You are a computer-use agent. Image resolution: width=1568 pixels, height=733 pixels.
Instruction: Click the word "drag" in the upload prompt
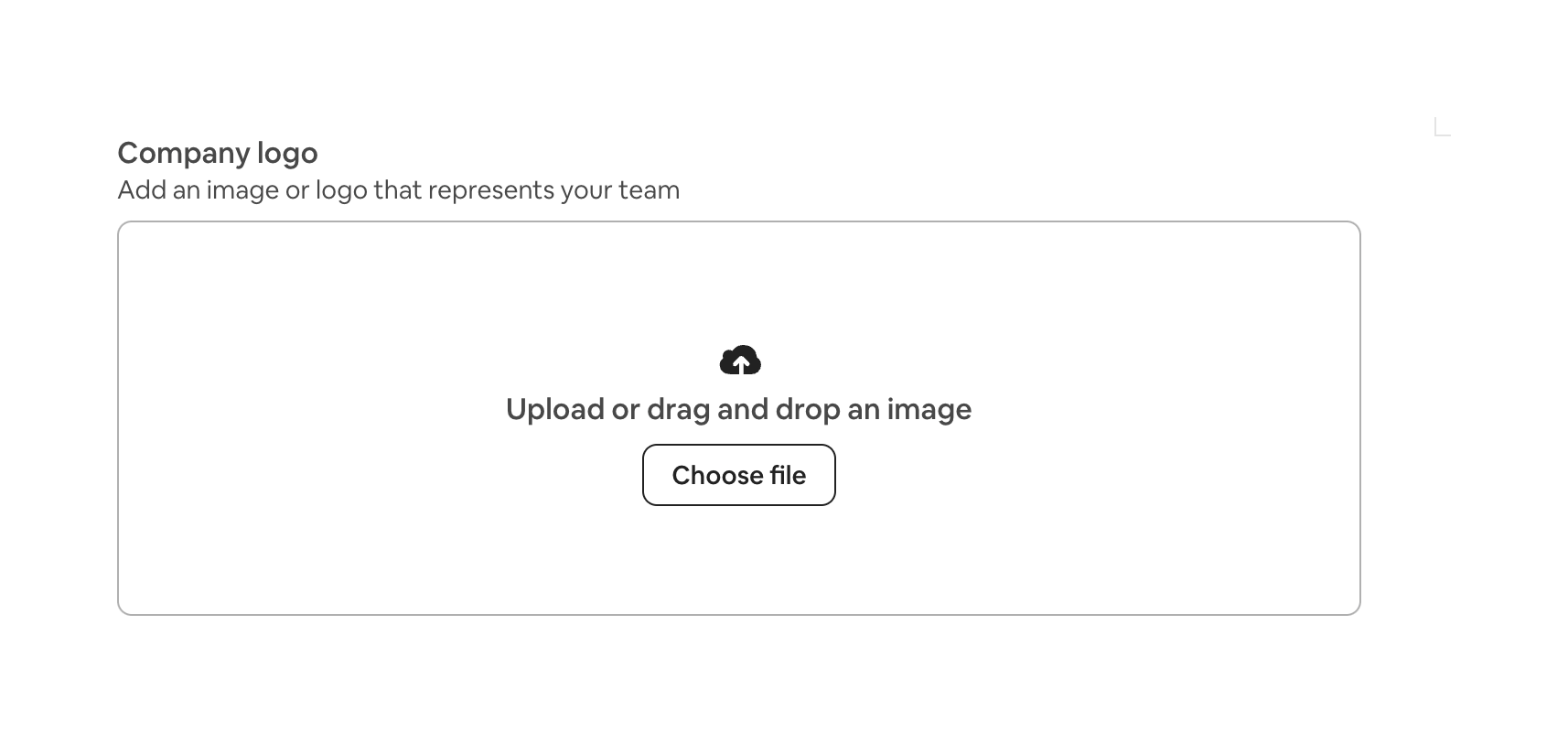(x=678, y=410)
